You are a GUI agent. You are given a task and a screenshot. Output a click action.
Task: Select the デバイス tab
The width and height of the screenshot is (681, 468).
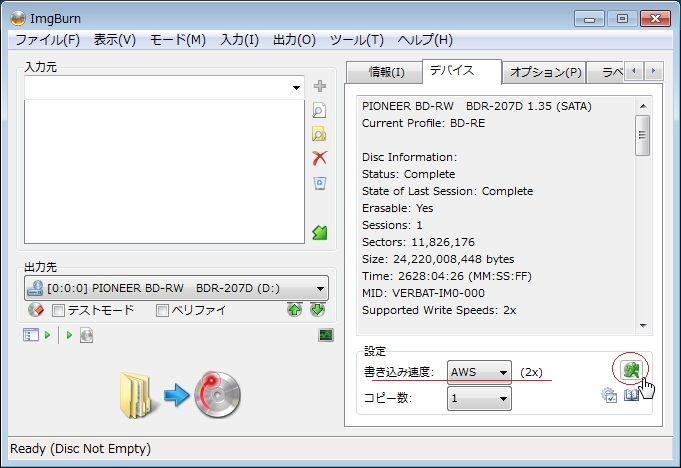[462, 71]
